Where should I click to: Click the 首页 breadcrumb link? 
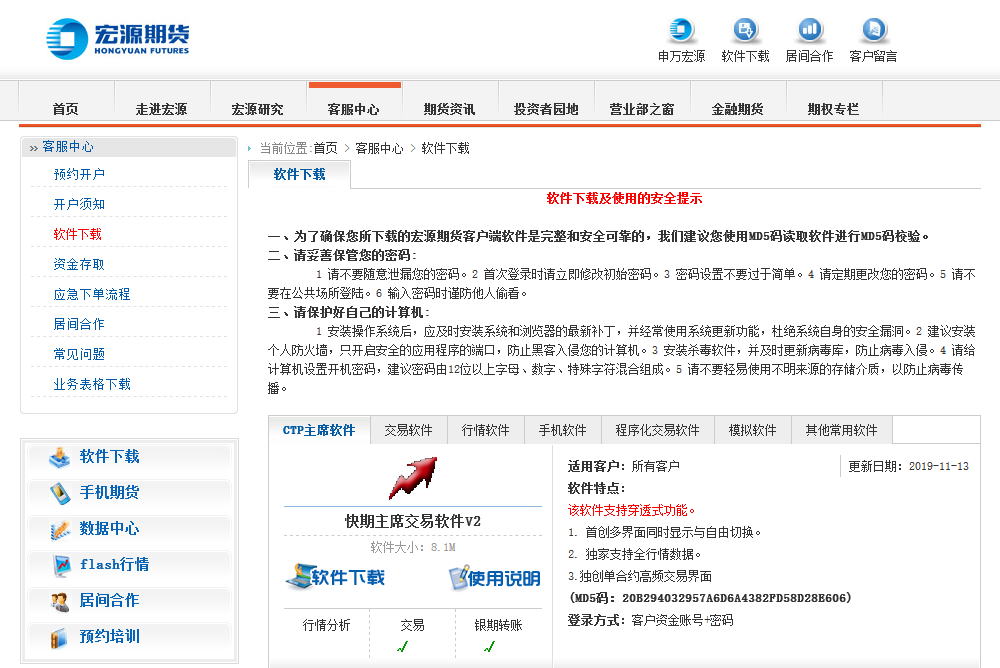click(x=325, y=147)
